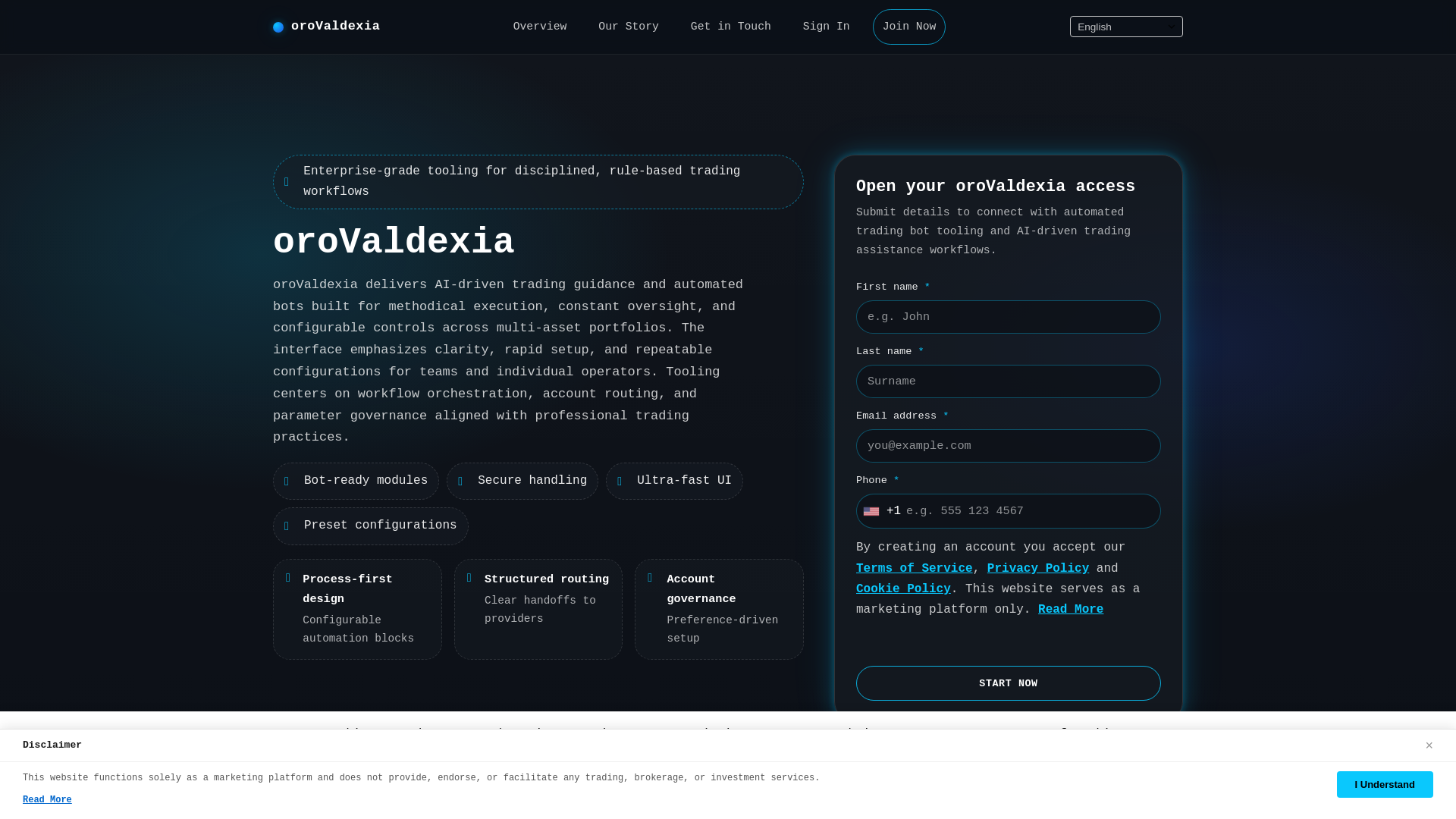Click icon on Account governance card

650,578
